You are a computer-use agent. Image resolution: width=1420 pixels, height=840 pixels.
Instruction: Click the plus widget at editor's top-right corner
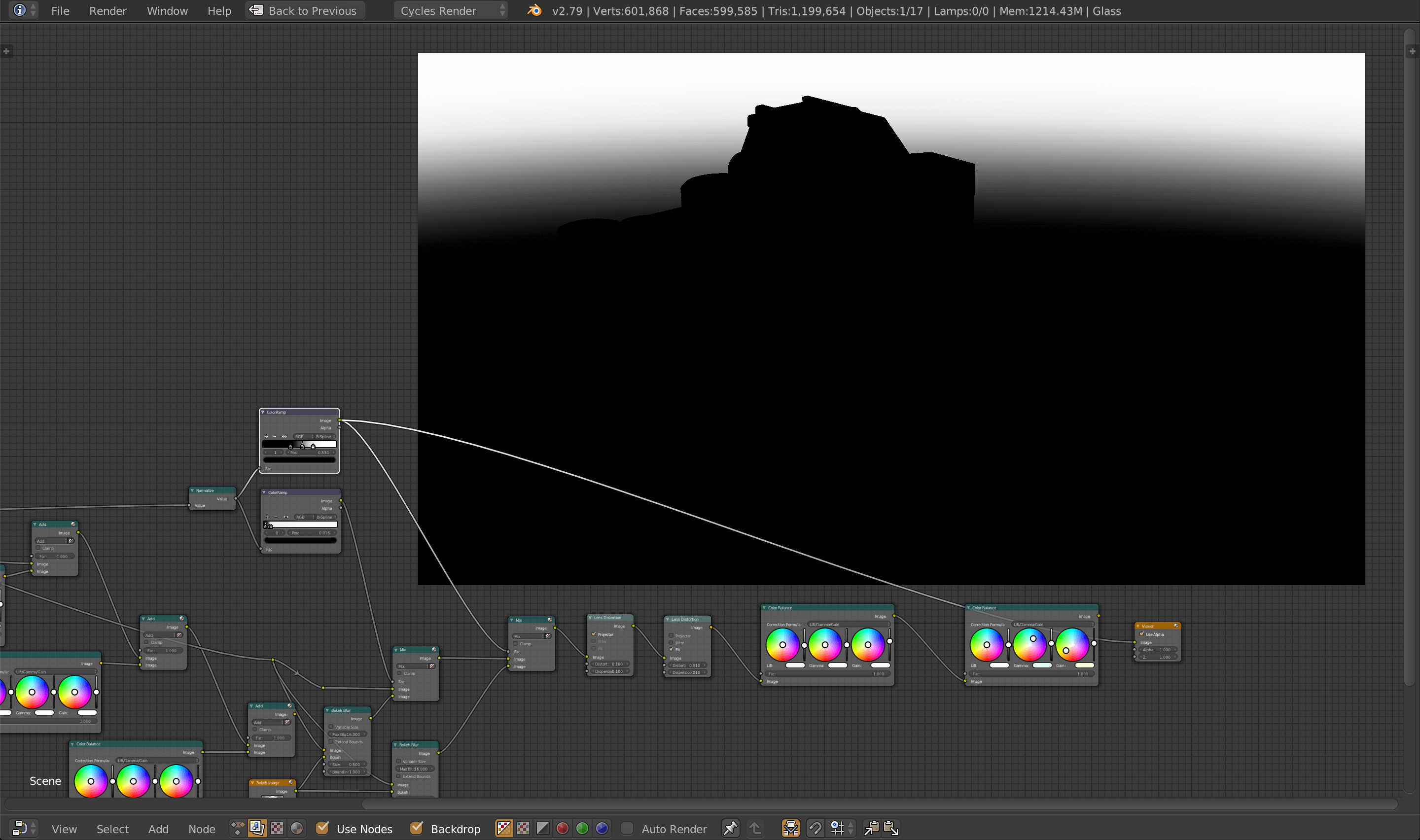pos(1412,51)
